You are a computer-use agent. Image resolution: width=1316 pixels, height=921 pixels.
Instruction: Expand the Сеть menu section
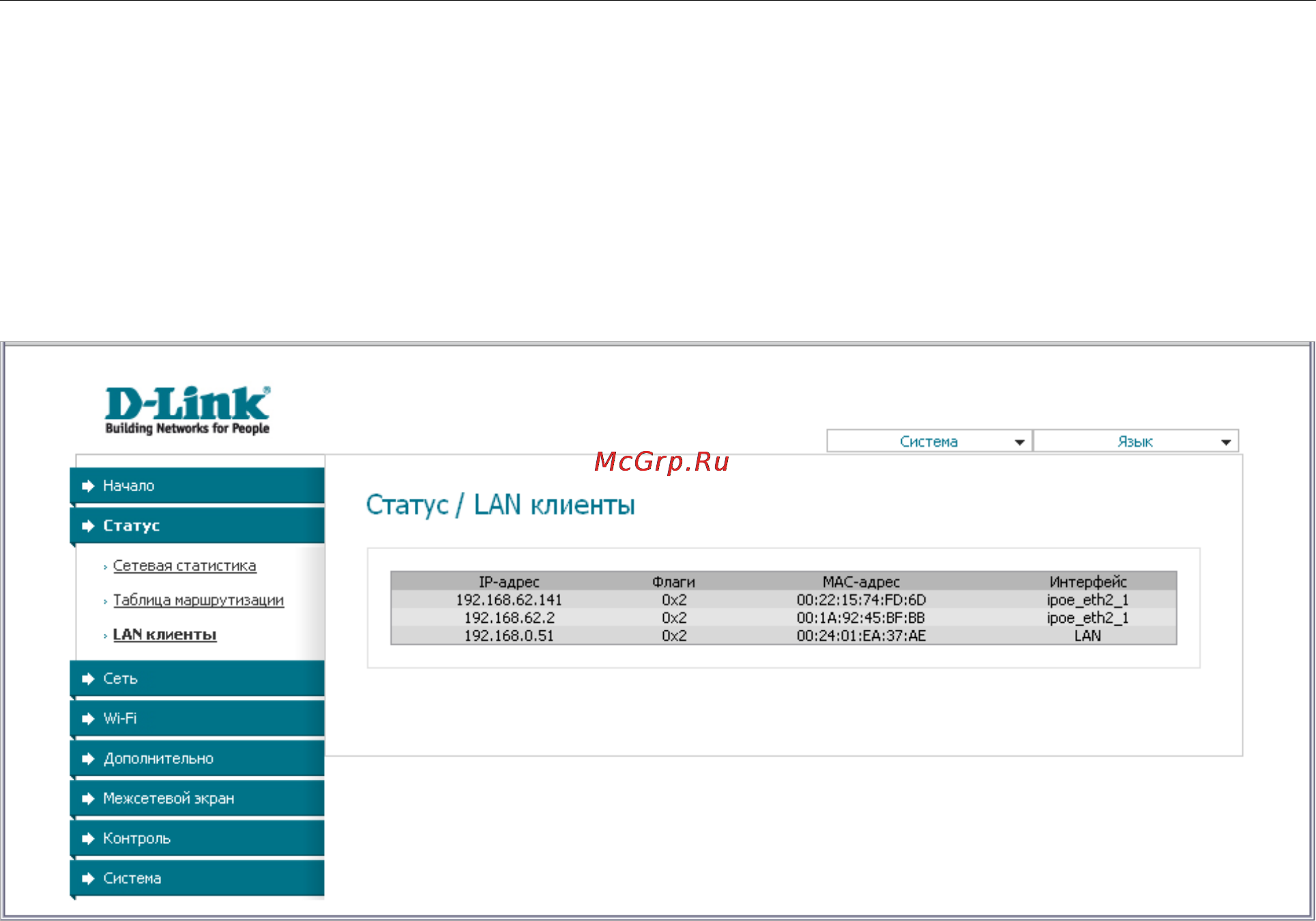pyautogui.click(x=197, y=679)
